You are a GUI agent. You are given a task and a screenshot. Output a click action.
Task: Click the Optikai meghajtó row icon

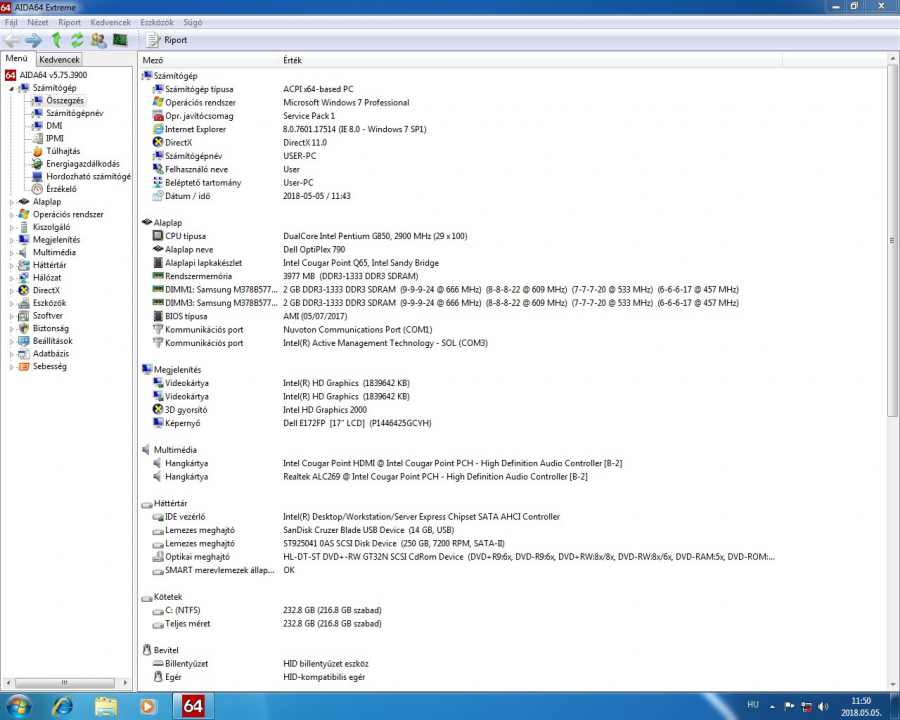click(158, 556)
